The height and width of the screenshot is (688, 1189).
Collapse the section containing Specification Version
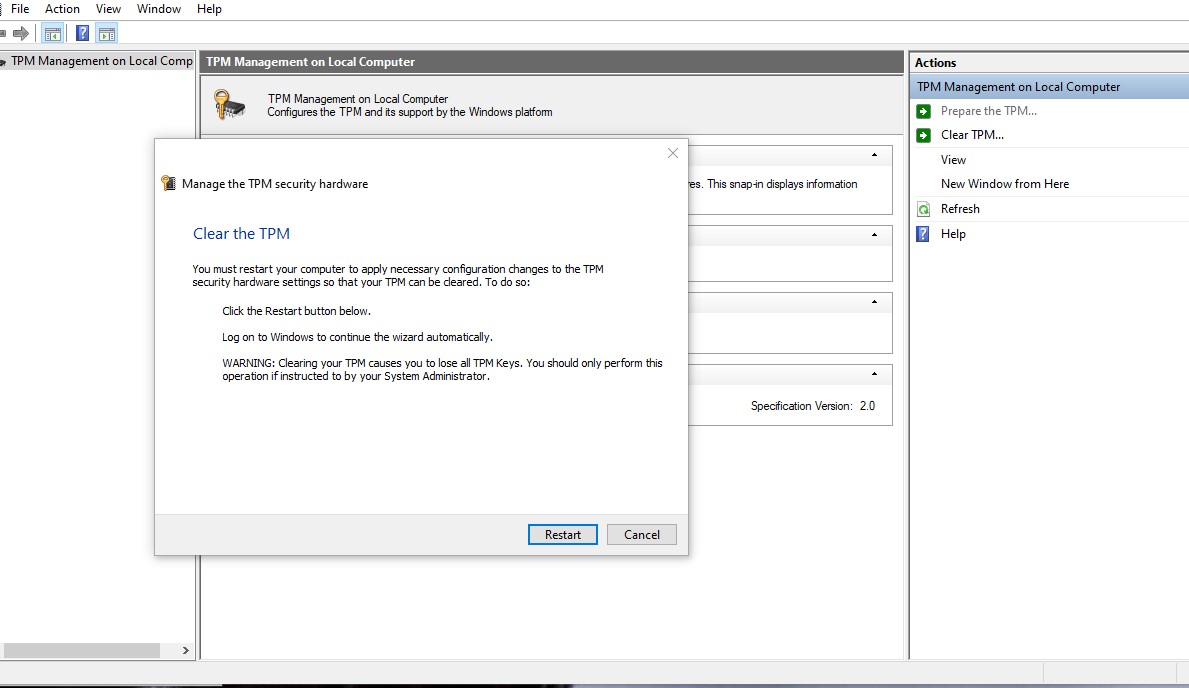(875, 374)
